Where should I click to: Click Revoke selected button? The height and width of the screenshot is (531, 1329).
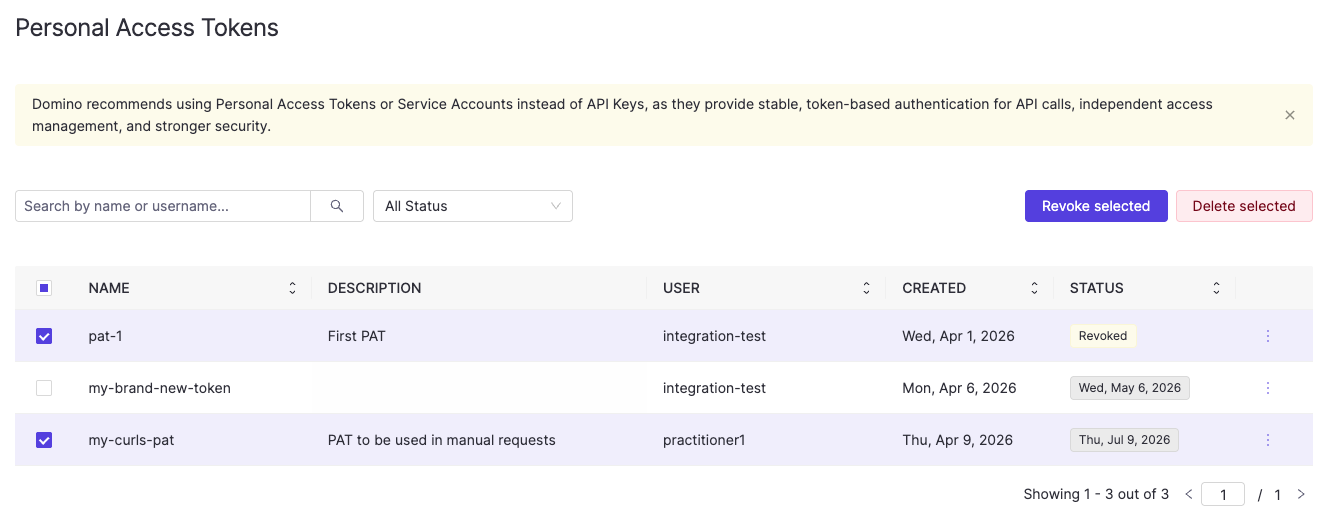point(1096,206)
